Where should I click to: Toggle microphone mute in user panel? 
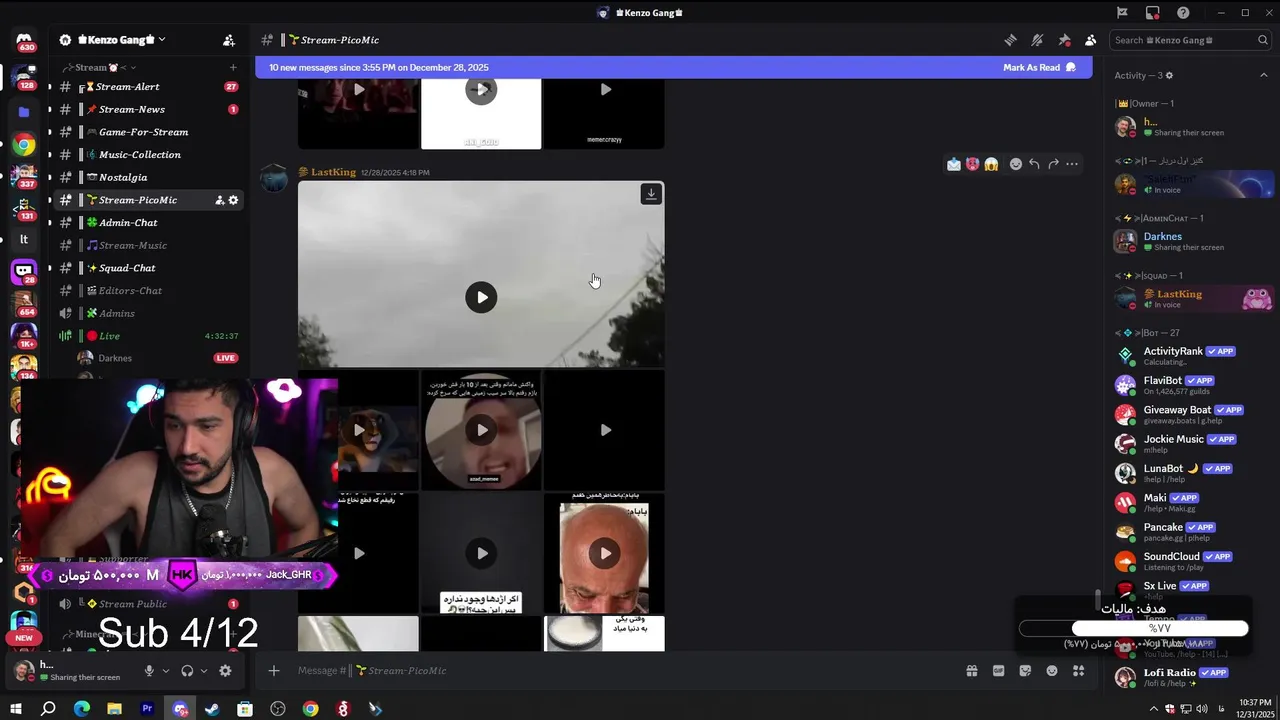pos(149,671)
